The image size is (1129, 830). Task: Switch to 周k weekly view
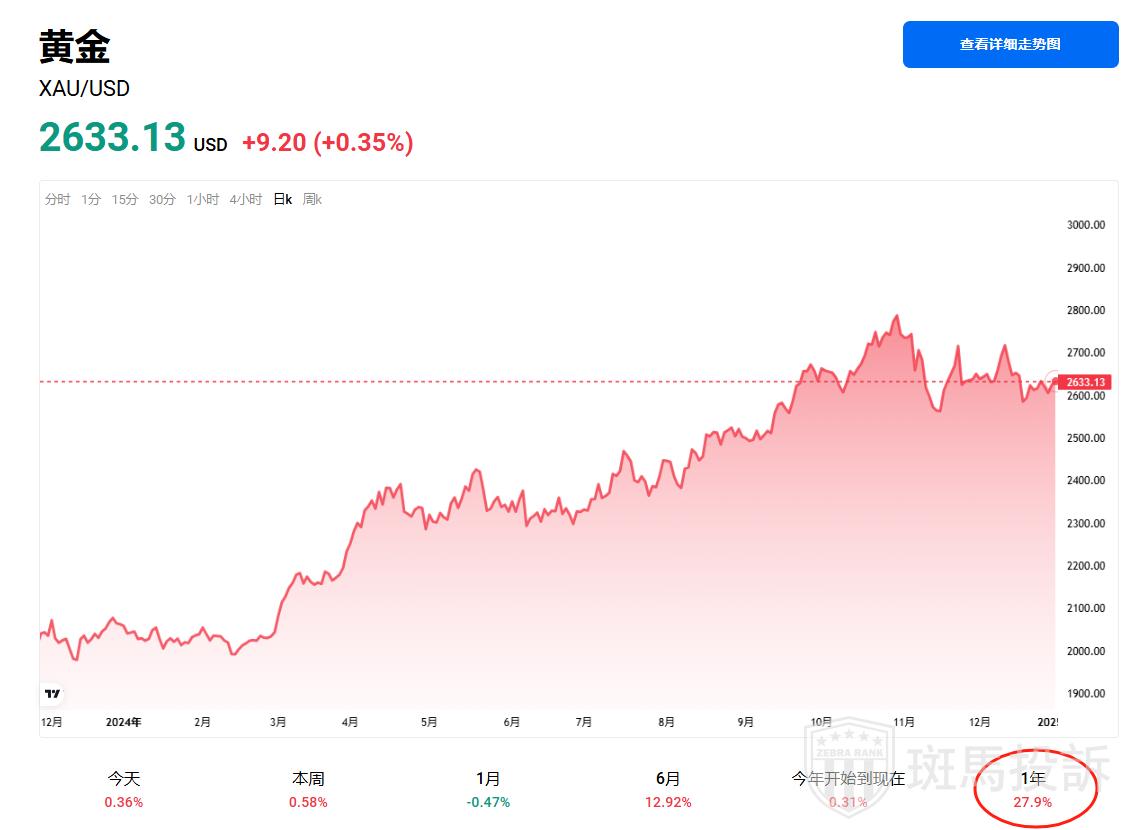point(312,199)
